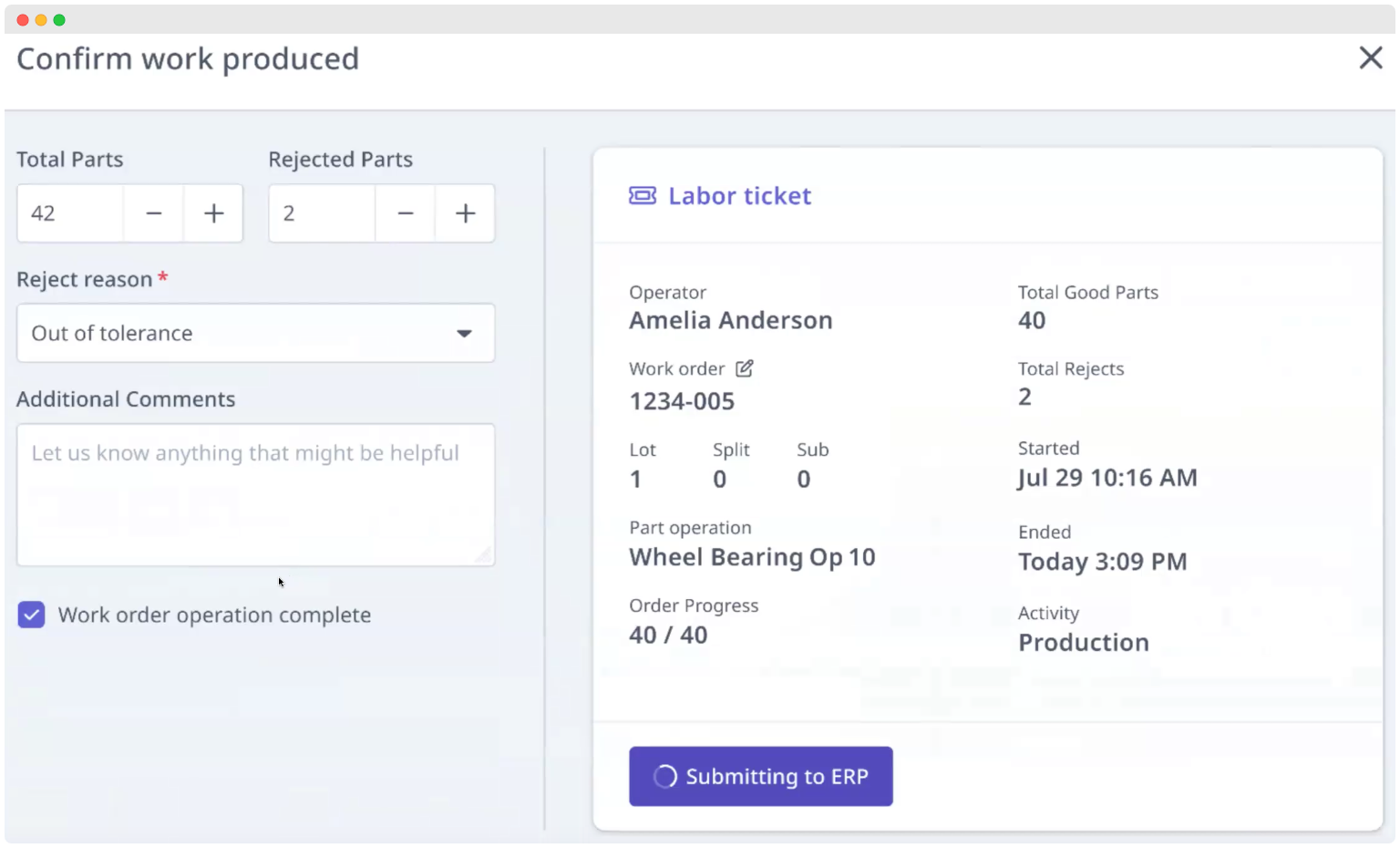Click the loading spinner inside Submitting to ERP
Screen dimensions: 1400x848
(664, 776)
